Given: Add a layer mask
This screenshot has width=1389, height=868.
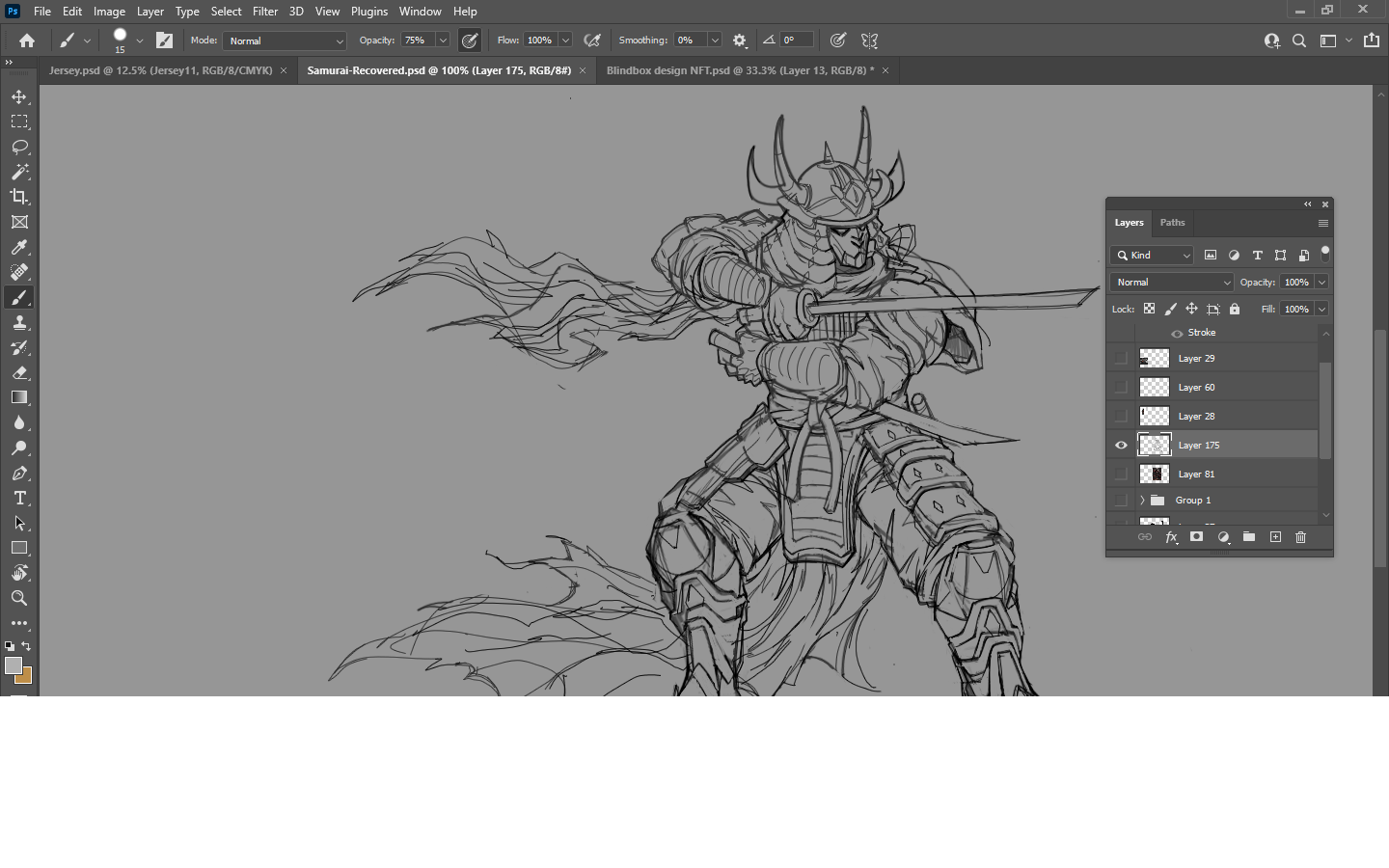Looking at the screenshot, I should pos(1196,537).
